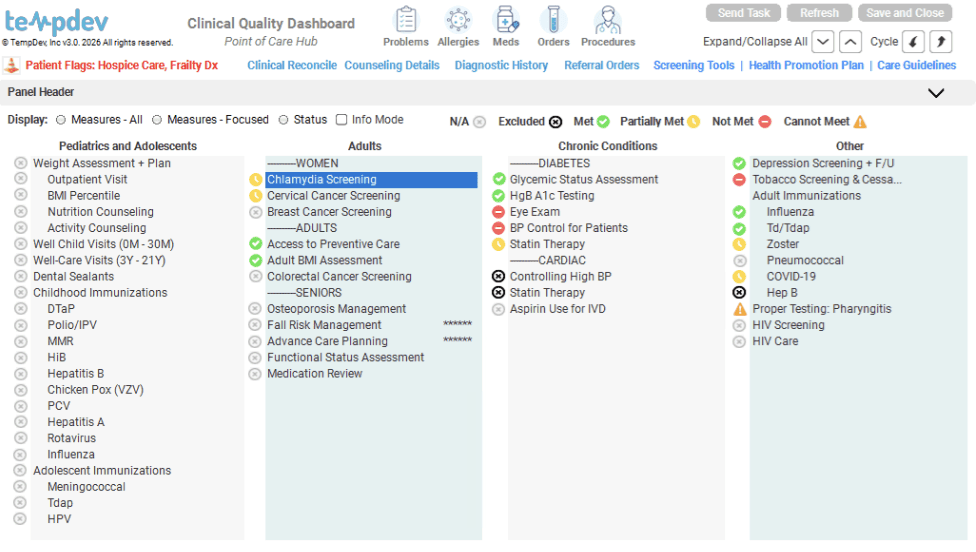Select the Breast Cancer Screening measure

click(x=329, y=212)
